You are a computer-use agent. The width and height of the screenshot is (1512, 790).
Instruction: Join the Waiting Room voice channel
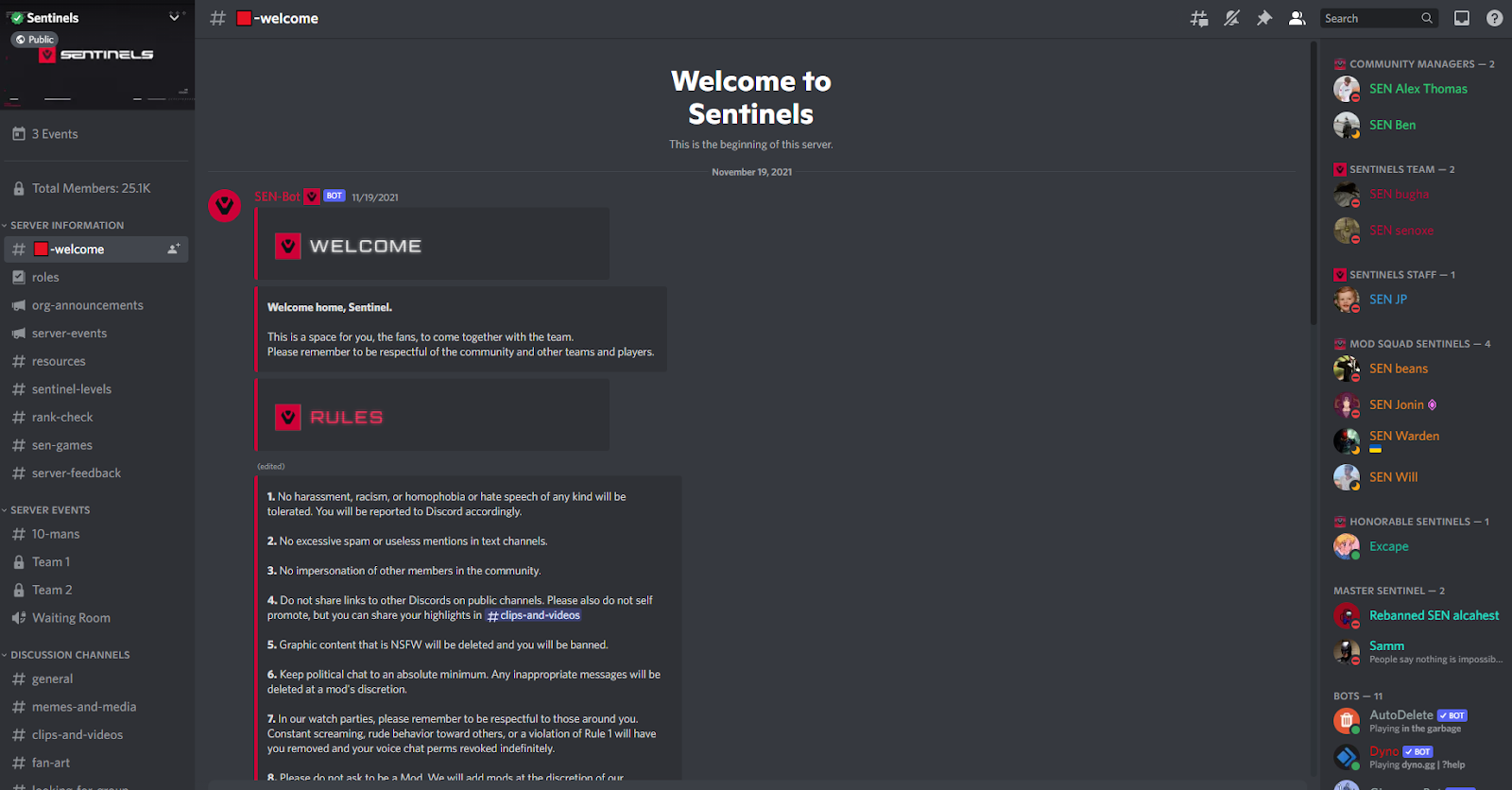click(96, 617)
